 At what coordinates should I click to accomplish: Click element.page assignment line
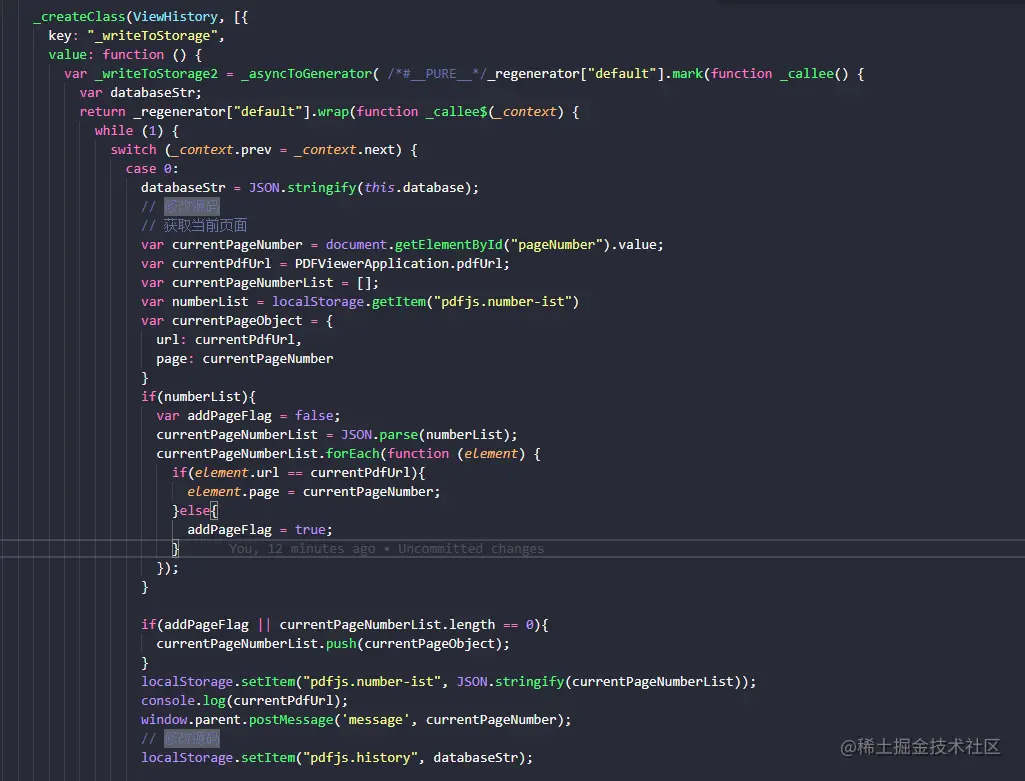[x=314, y=491]
